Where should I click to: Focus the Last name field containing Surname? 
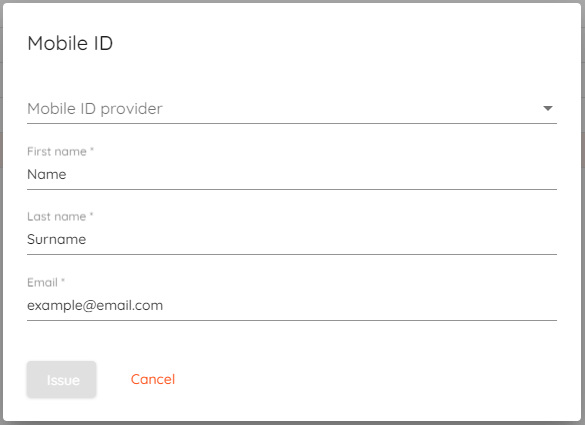(x=292, y=240)
